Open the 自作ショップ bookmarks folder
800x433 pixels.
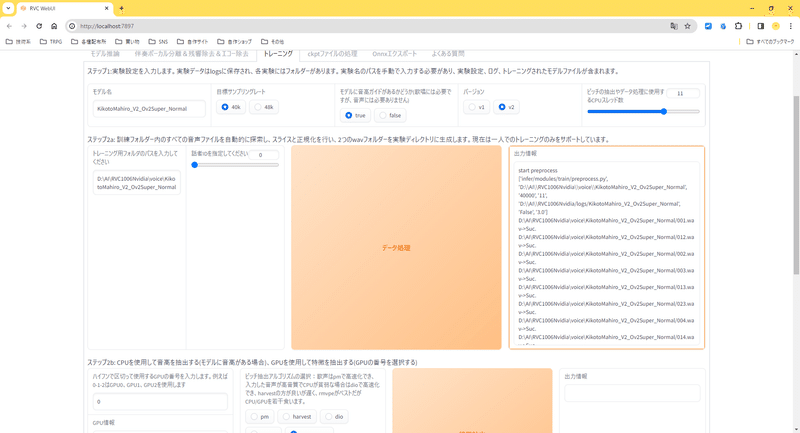235,42
